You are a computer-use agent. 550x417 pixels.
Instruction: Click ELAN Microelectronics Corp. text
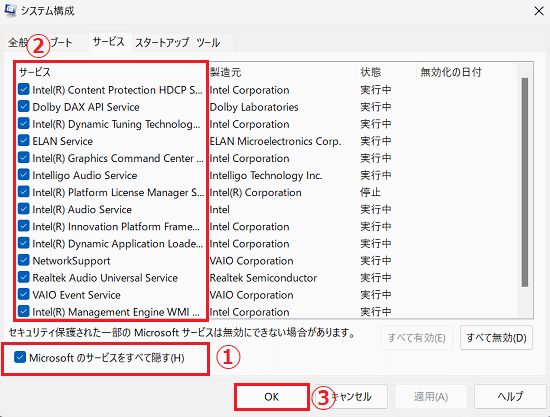(275, 141)
